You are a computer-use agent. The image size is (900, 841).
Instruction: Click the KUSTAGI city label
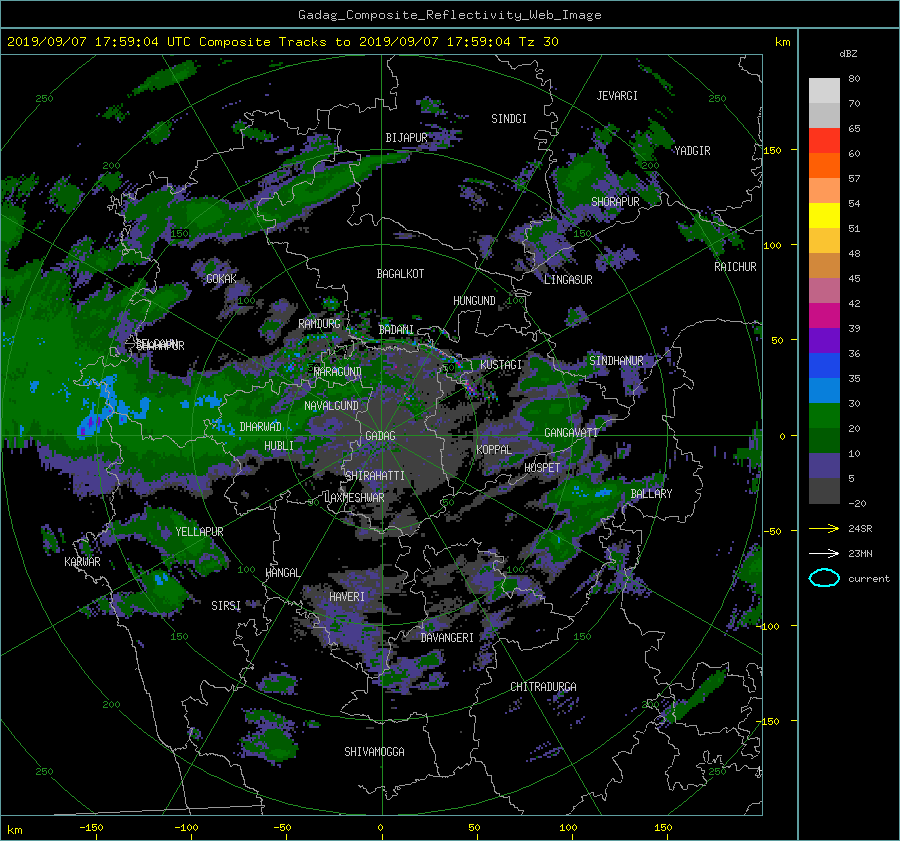[x=501, y=365]
